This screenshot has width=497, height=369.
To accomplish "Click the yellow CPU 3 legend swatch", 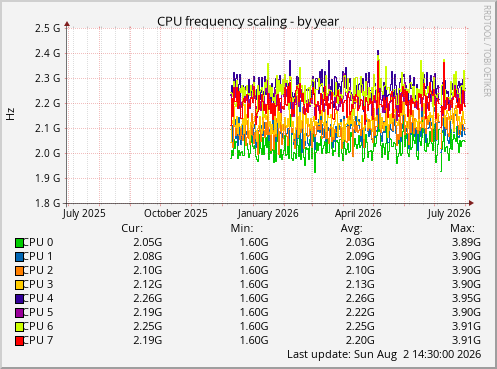I will 19,285.
